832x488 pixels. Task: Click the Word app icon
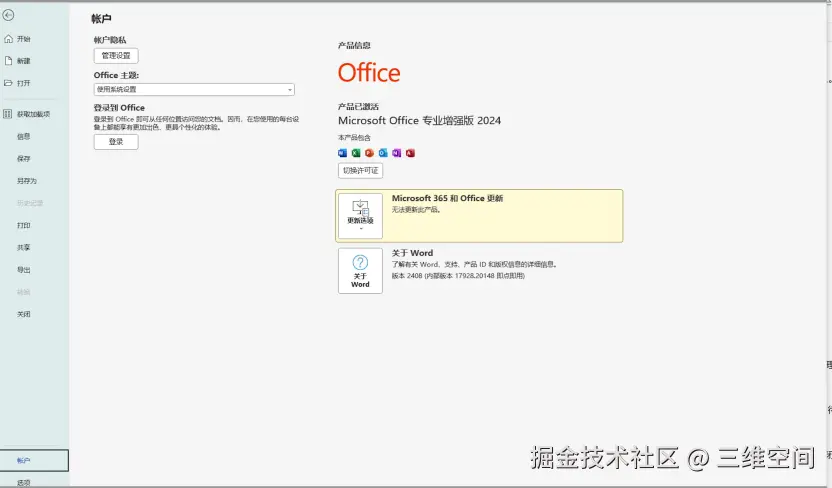(x=342, y=153)
